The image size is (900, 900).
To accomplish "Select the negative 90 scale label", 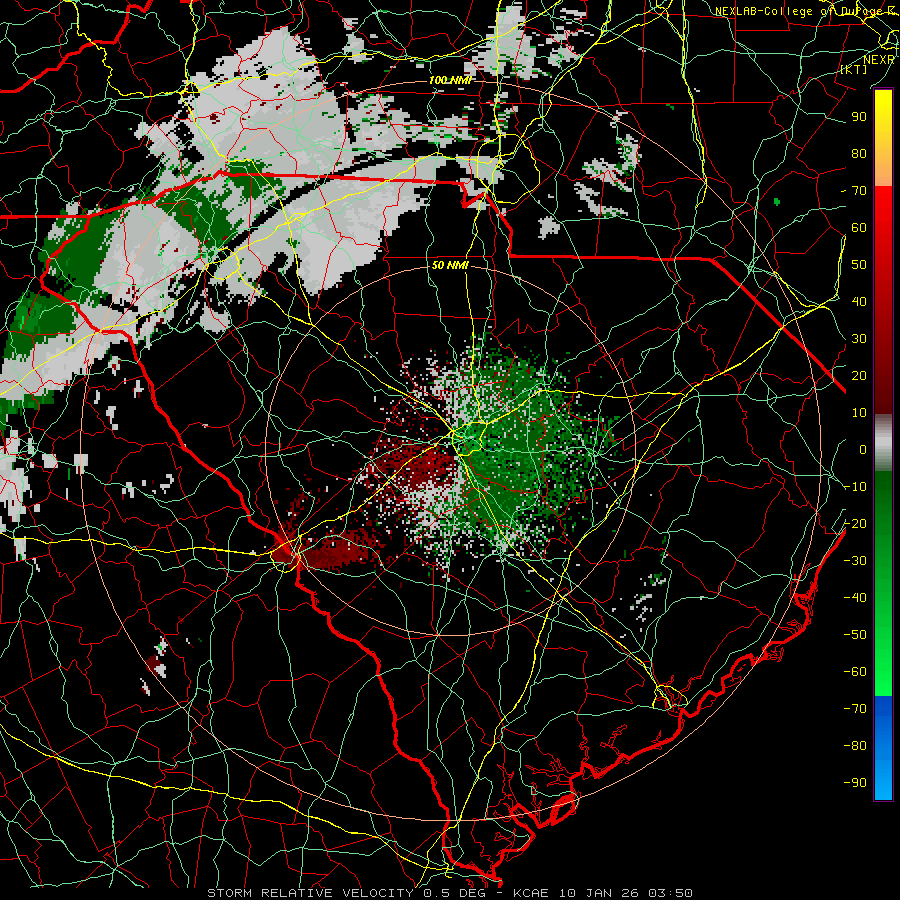I will point(855,782).
